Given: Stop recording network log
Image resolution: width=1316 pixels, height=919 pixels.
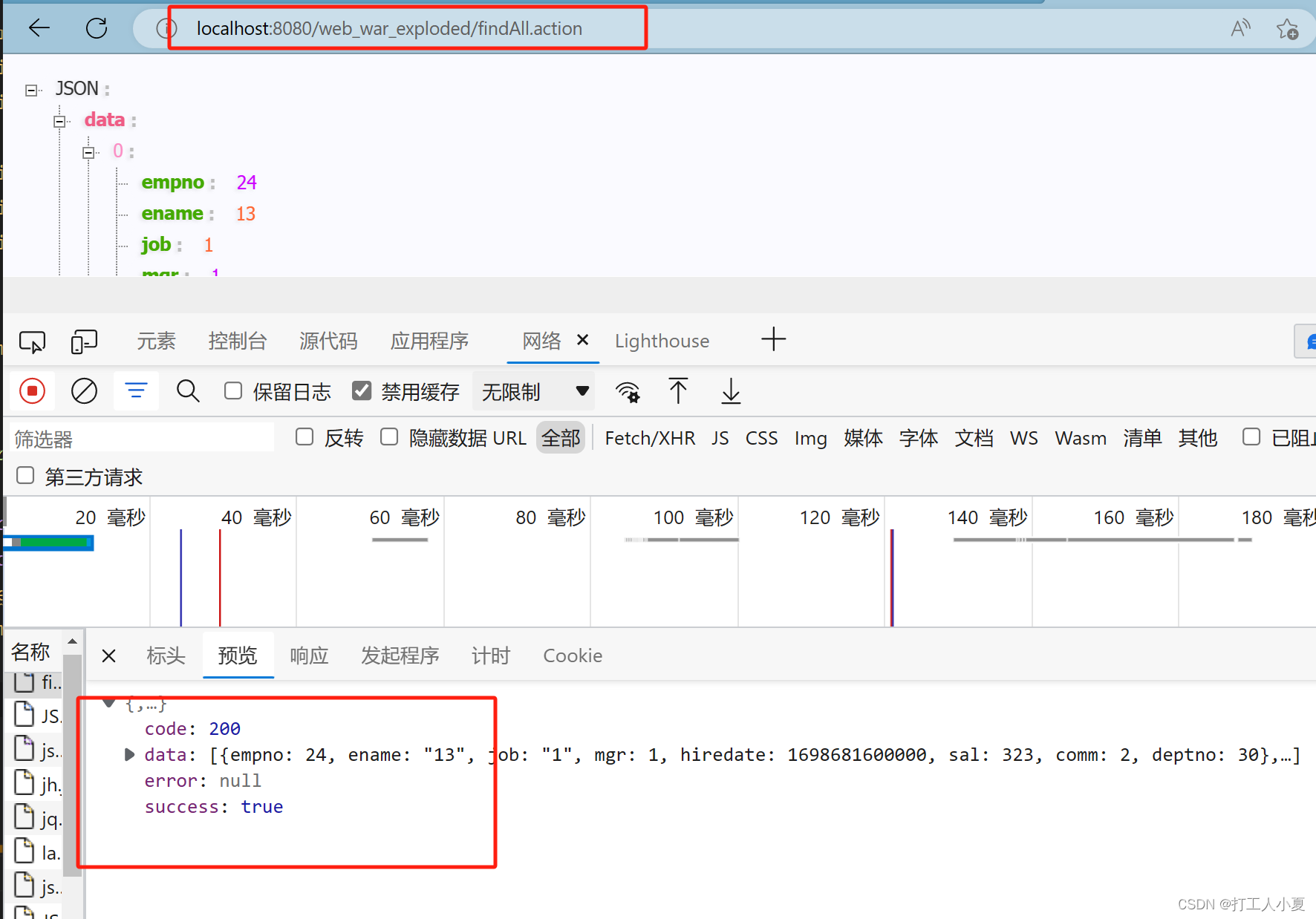Looking at the screenshot, I should (31, 391).
